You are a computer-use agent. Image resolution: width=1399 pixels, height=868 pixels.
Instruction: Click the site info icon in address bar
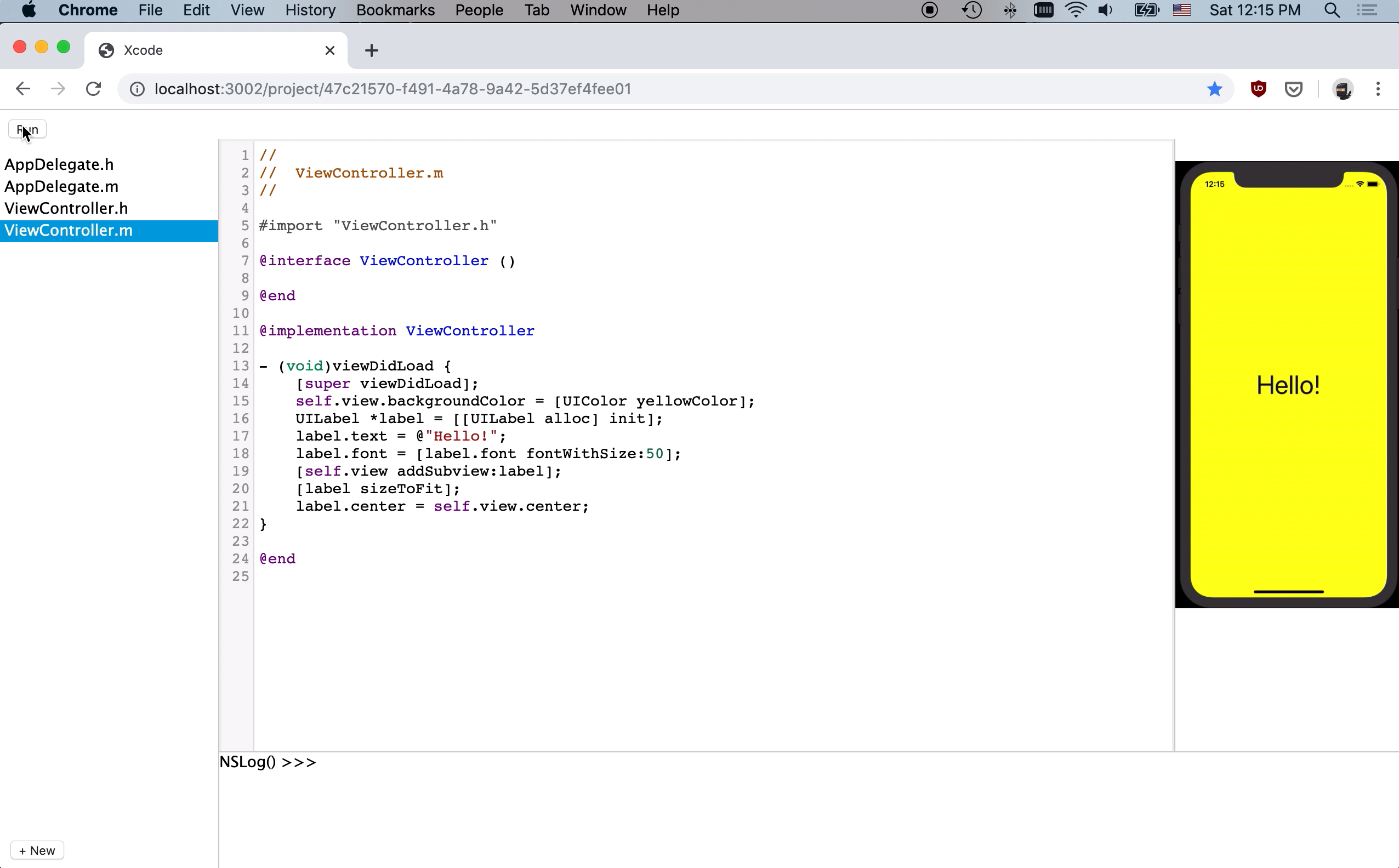coord(137,89)
